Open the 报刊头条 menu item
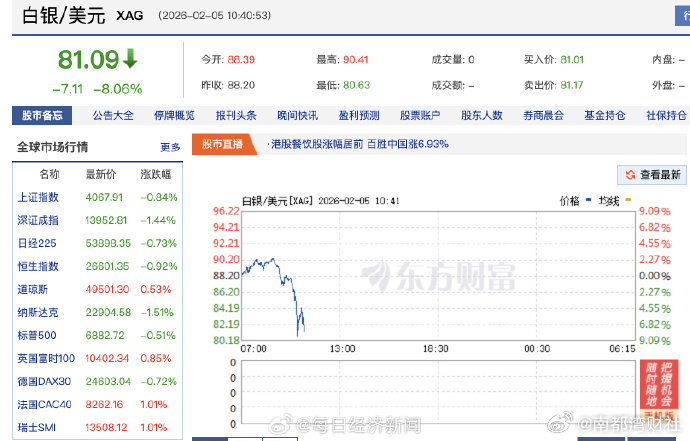Image resolution: width=690 pixels, height=441 pixels. [x=236, y=115]
